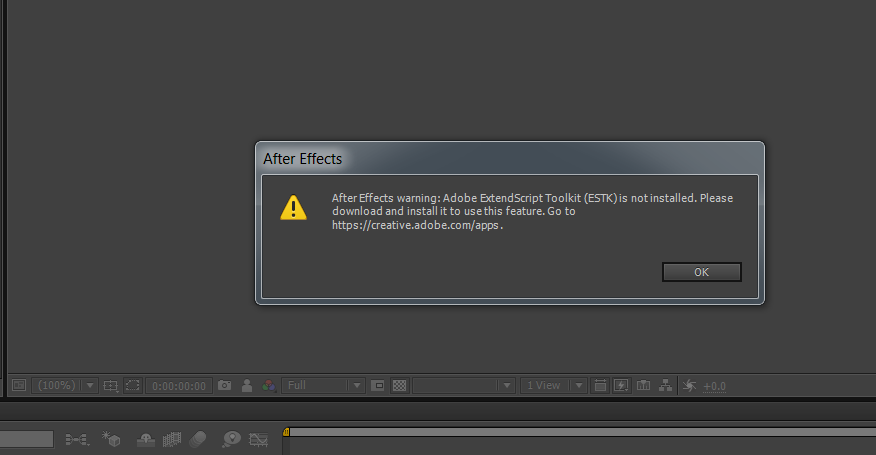Toggle the transparency grid checkerboard
This screenshot has height=455, width=876.
coord(399,386)
